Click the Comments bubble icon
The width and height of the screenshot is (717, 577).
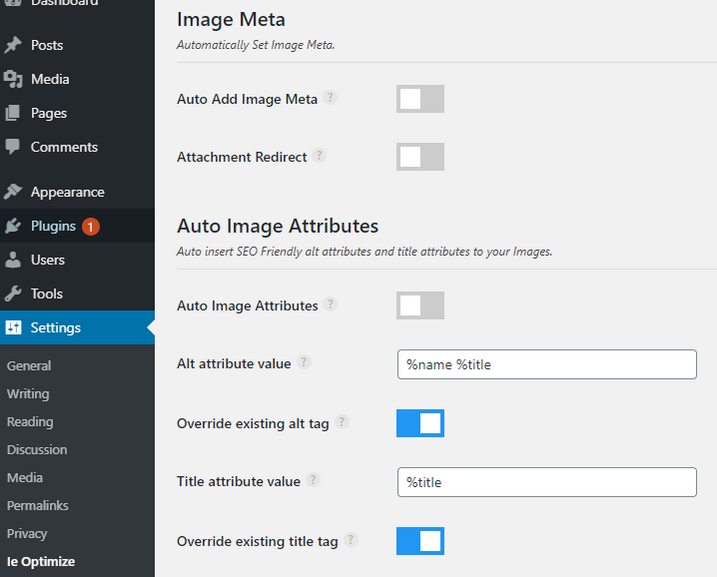tap(13, 147)
